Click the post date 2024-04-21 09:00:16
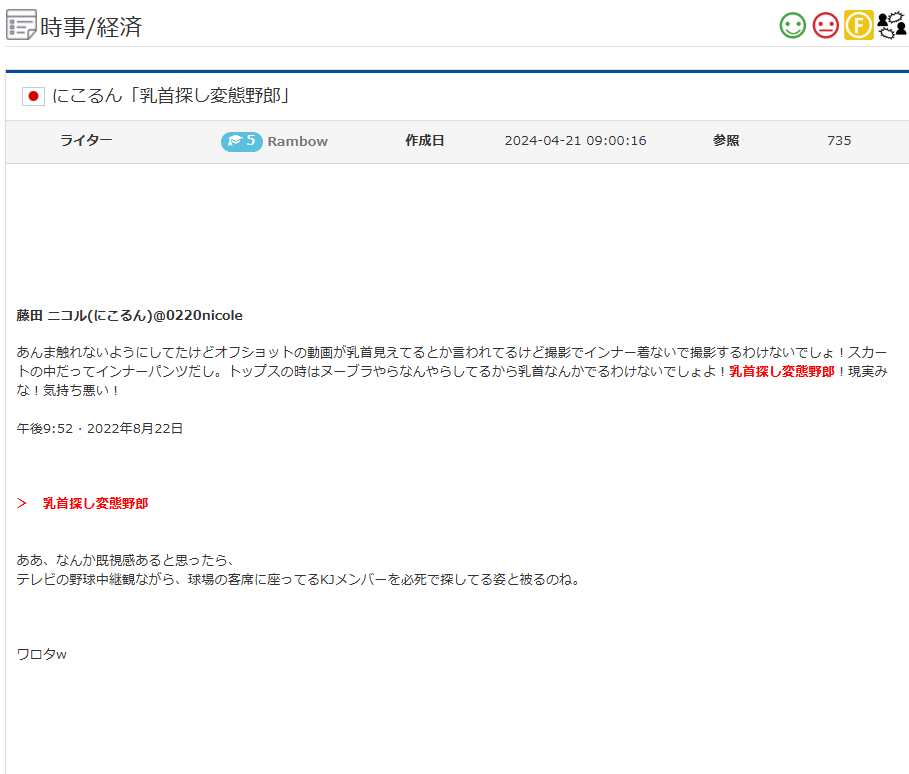 point(575,141)
